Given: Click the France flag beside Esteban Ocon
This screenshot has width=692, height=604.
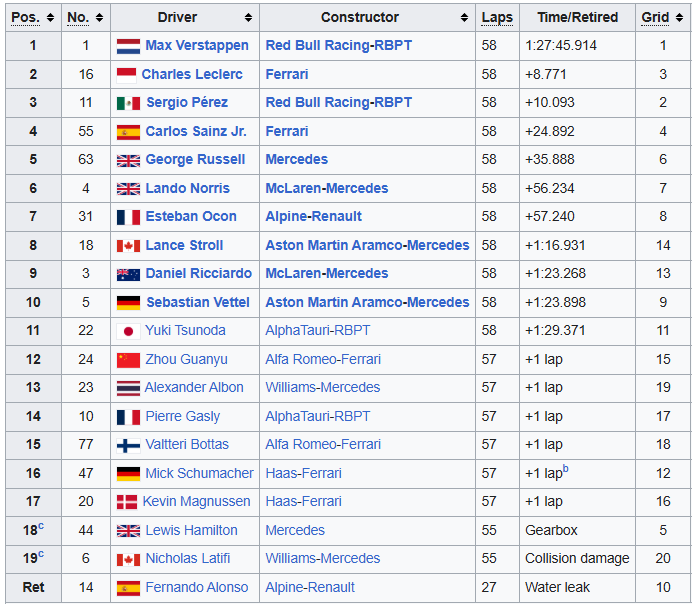Looking at the screenshot, I should [128, 217].
